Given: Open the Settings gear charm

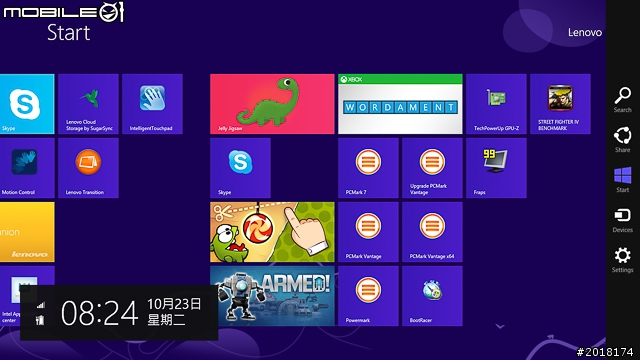Looking at the screenshot, I should click(x=622, y=260).
